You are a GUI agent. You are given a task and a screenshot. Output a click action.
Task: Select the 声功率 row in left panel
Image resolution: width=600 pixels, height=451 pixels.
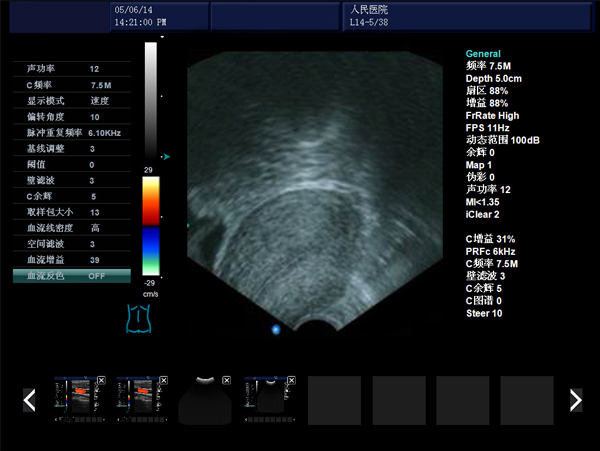pyautogui.click(x=71, y=69)
